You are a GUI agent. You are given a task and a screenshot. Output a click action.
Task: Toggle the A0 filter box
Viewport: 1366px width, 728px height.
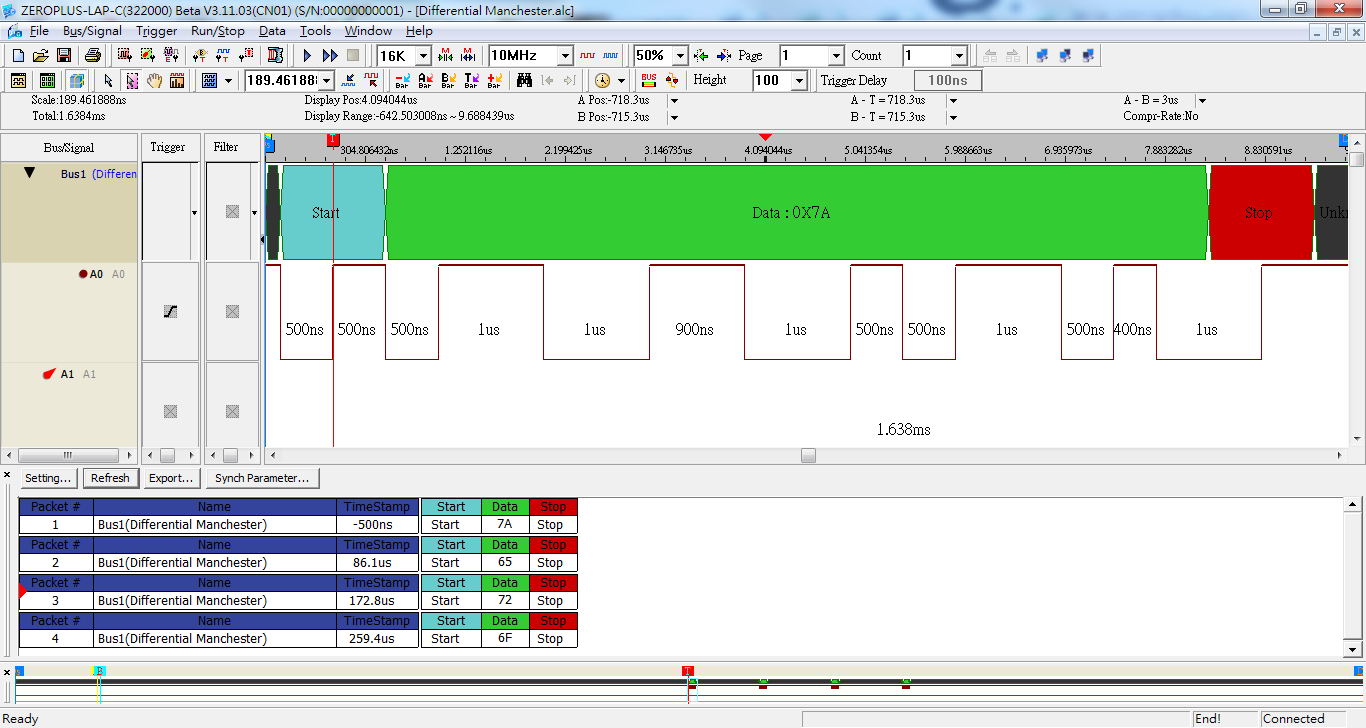click(x=232, y=312)
